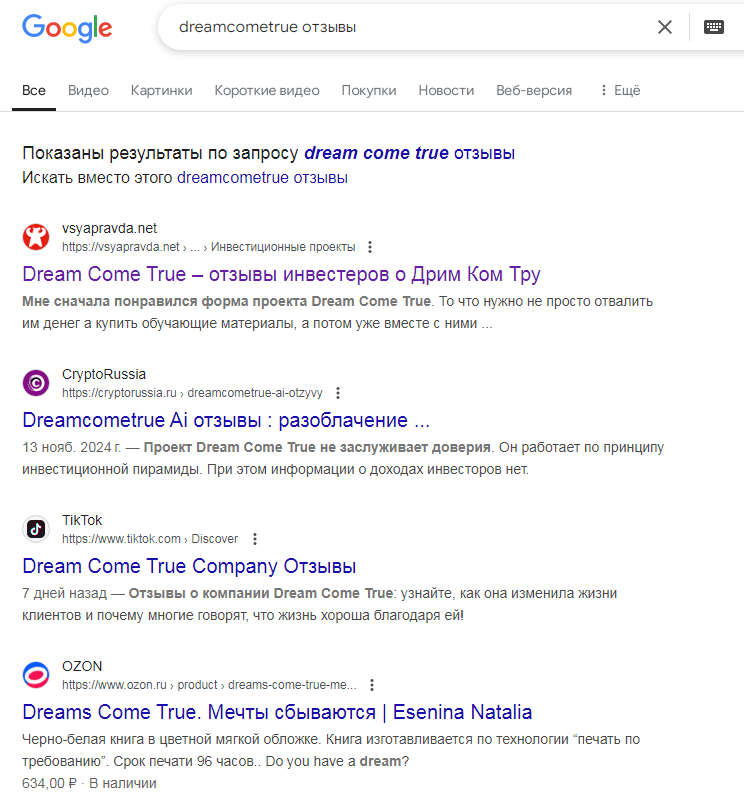Open Dreams Come True. Мечты сбываются result

[277, 712]
